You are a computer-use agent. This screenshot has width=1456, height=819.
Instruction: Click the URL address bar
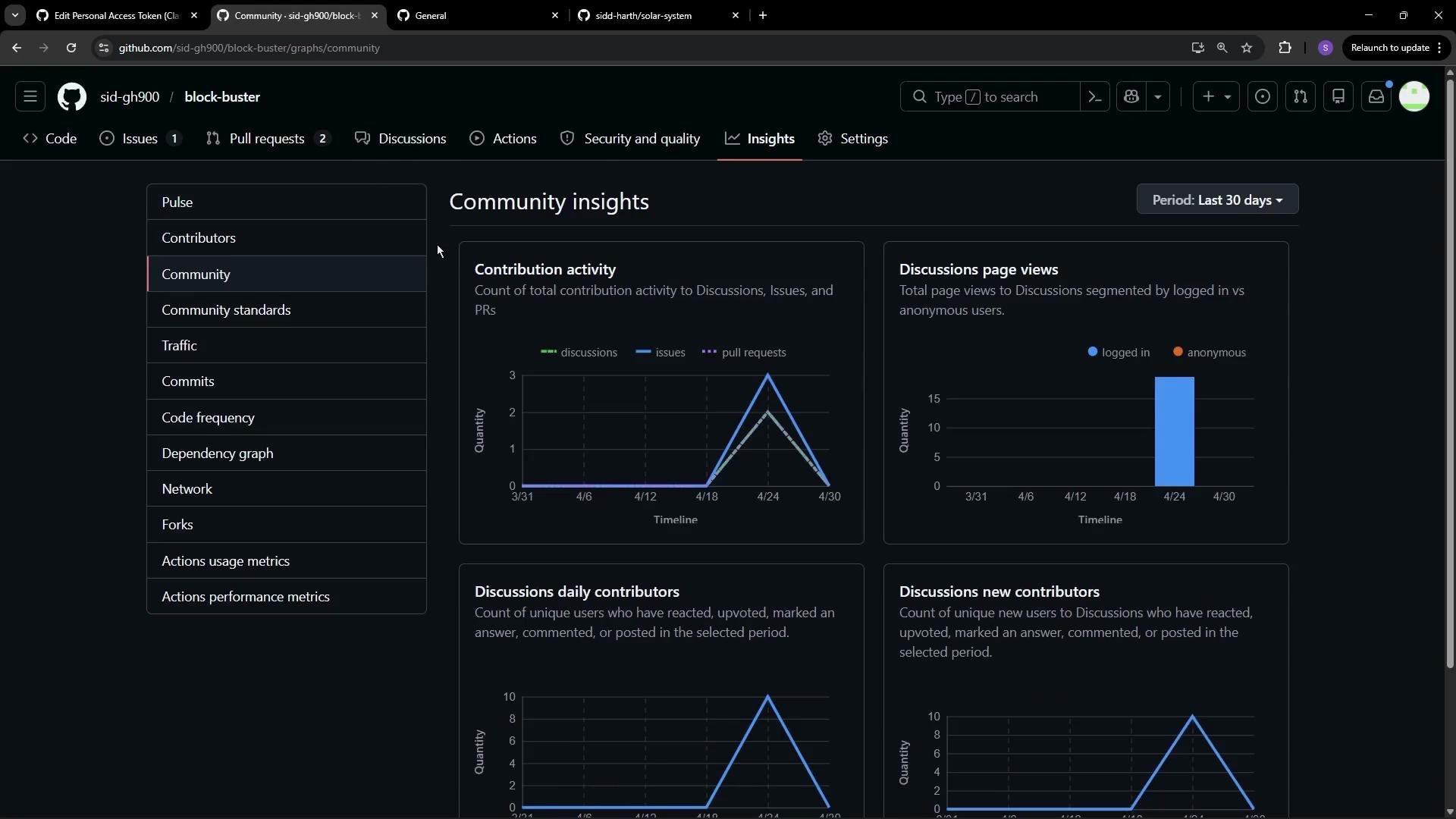click(x=645, y=48)
